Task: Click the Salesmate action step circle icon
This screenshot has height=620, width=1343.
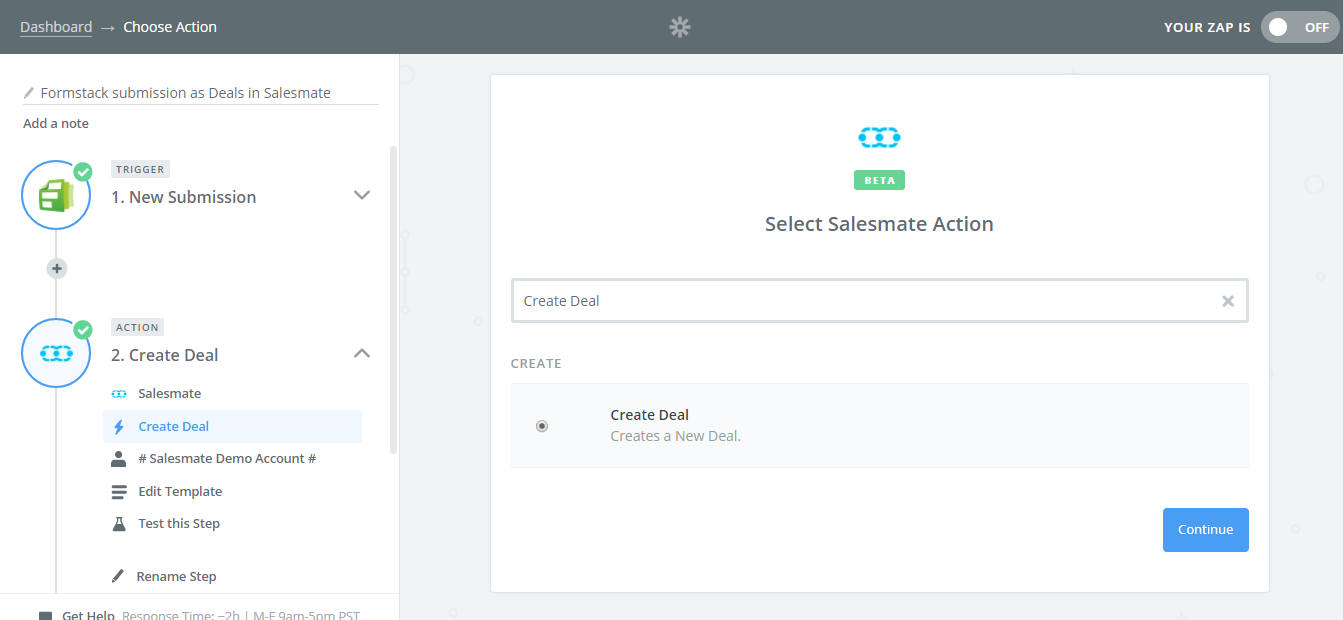Action: click(56, 352)
